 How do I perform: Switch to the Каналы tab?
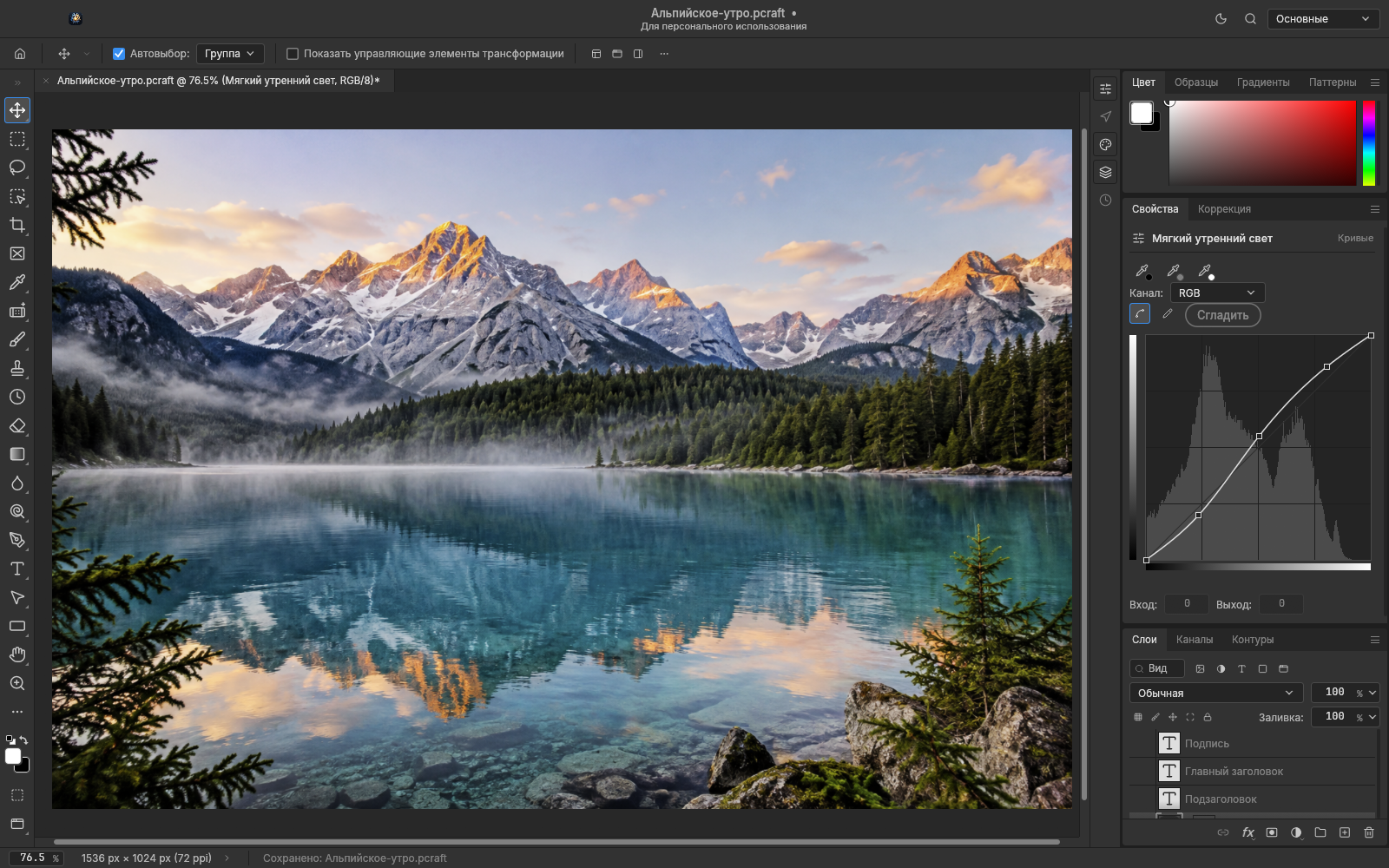pyautogui.click(x=1195, y=640)
